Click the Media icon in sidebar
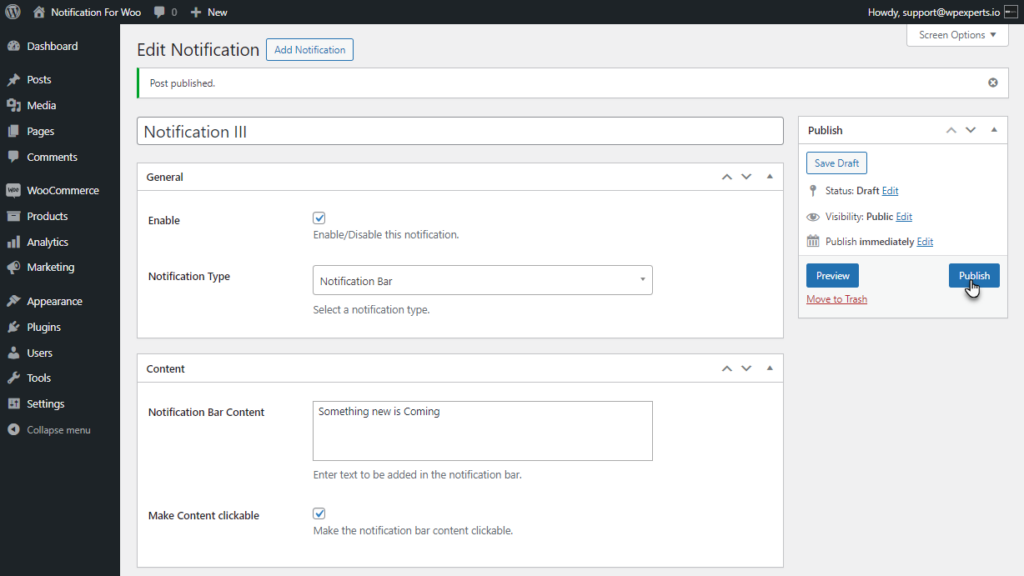Screen dimensions: 1024x576 (13, 105)
